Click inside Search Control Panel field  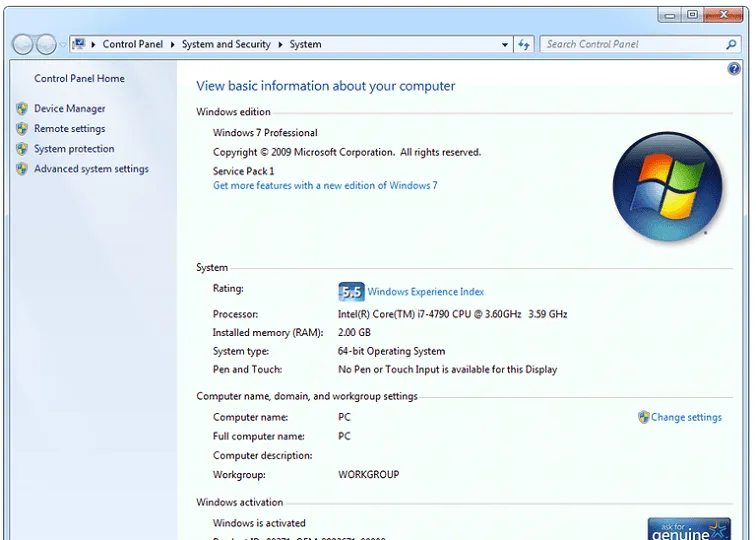click(630, 44)
